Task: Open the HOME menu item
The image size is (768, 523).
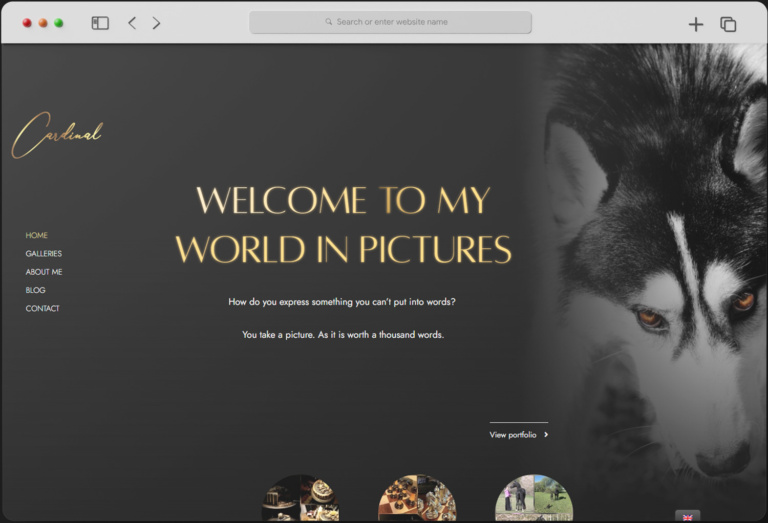Action: [x=36, y=235]
